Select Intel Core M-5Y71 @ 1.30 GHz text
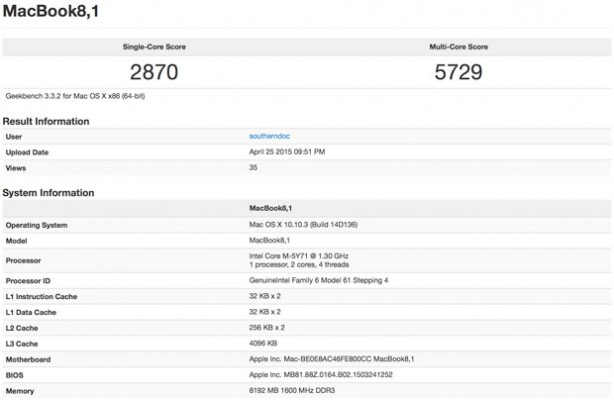 pos(299,256)
